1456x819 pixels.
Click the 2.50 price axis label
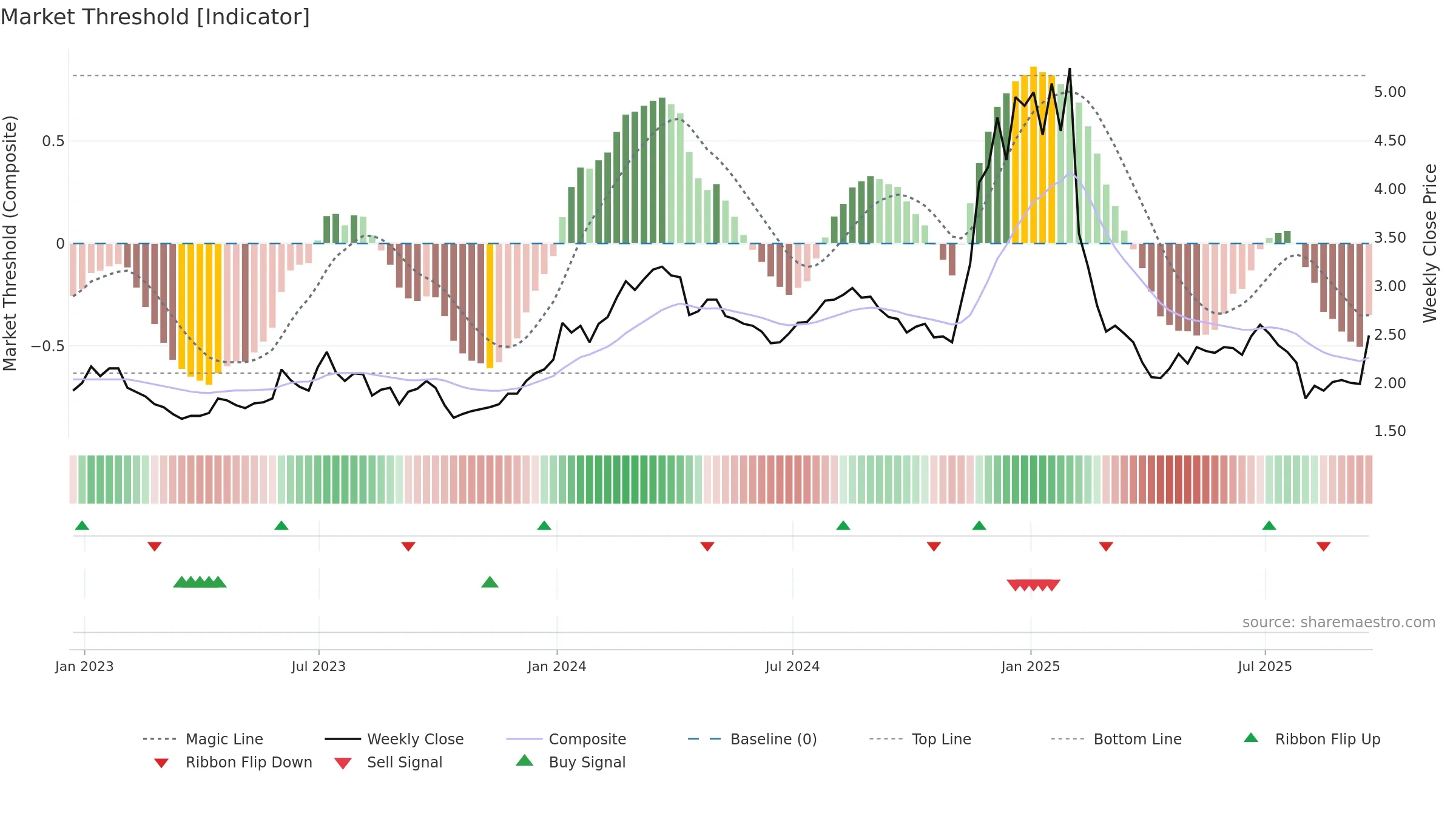coord(1390,334)
